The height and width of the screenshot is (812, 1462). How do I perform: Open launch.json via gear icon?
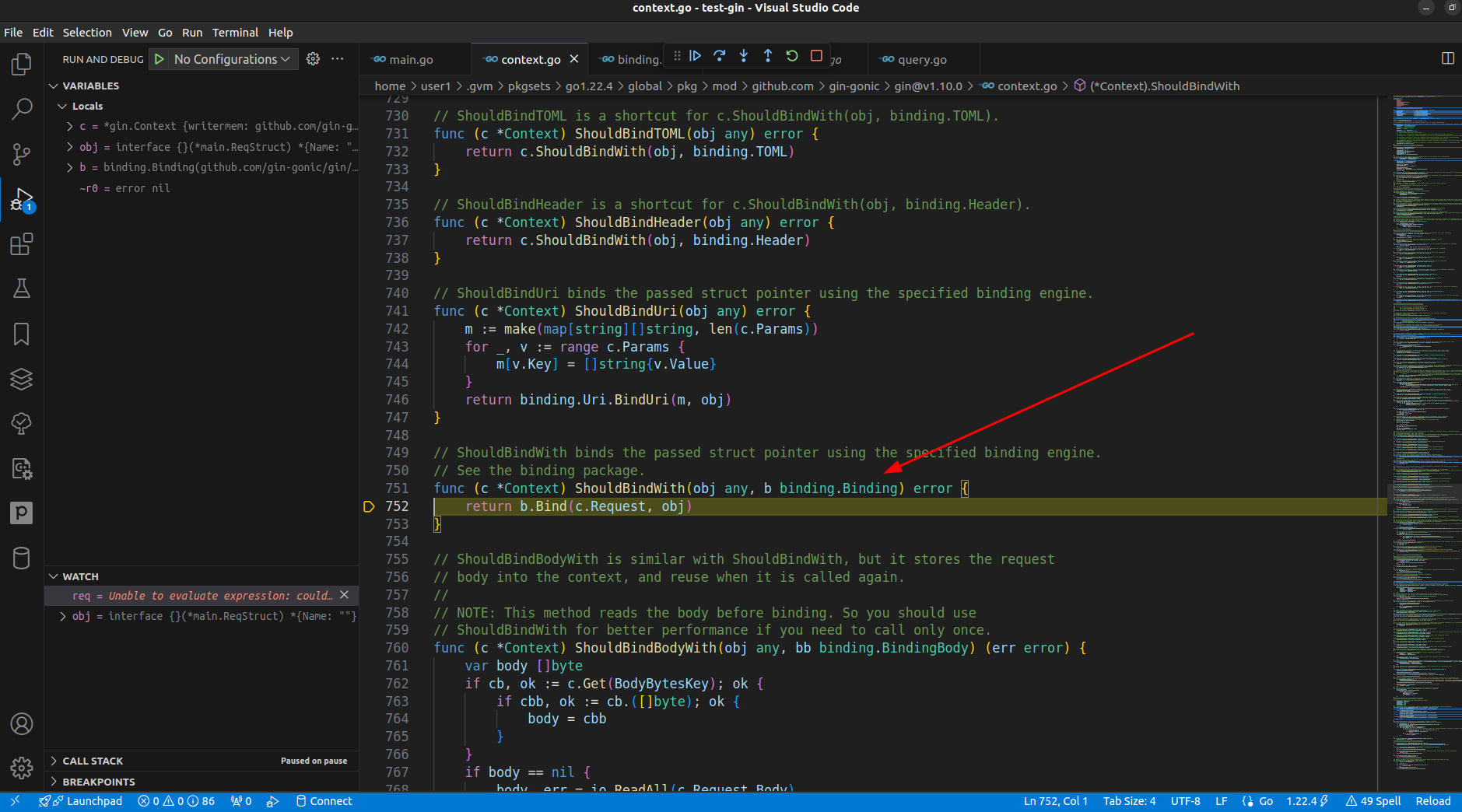313,59
